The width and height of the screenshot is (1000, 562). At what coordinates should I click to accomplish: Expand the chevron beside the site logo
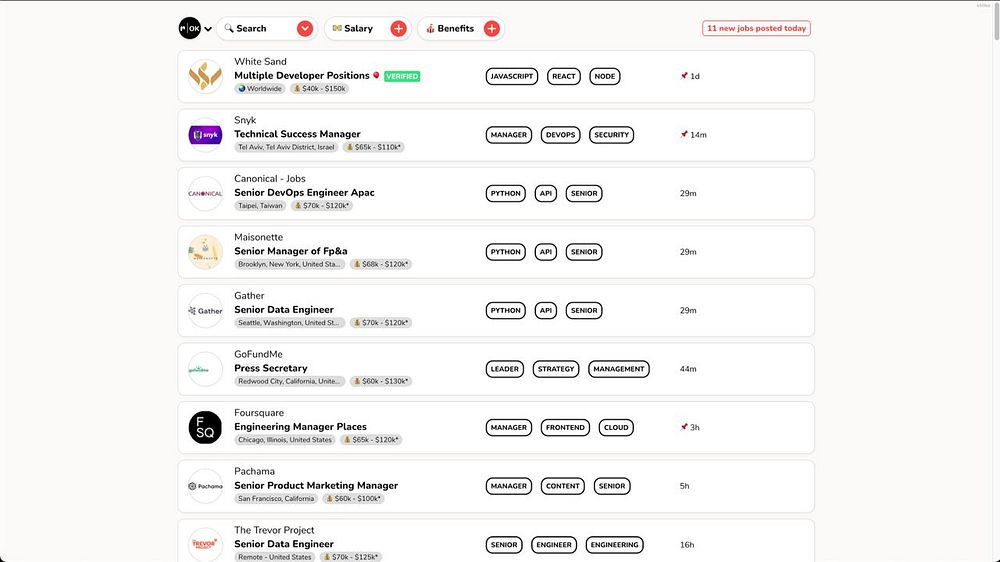(x=208, y=29)
